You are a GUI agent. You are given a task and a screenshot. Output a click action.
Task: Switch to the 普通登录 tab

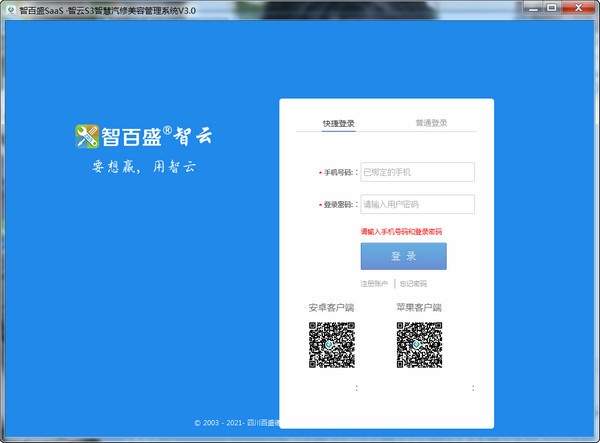tap(431, 123)
